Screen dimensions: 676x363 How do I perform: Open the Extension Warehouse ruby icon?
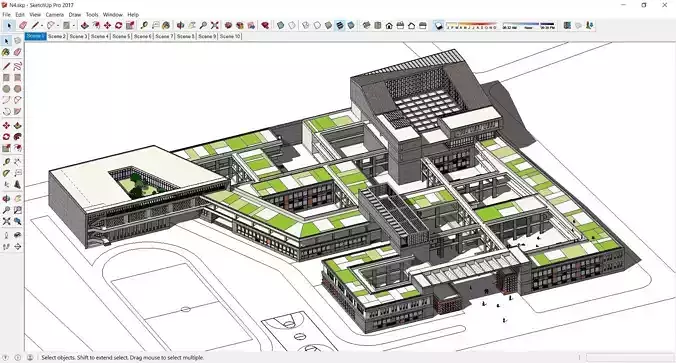point(265,25)
